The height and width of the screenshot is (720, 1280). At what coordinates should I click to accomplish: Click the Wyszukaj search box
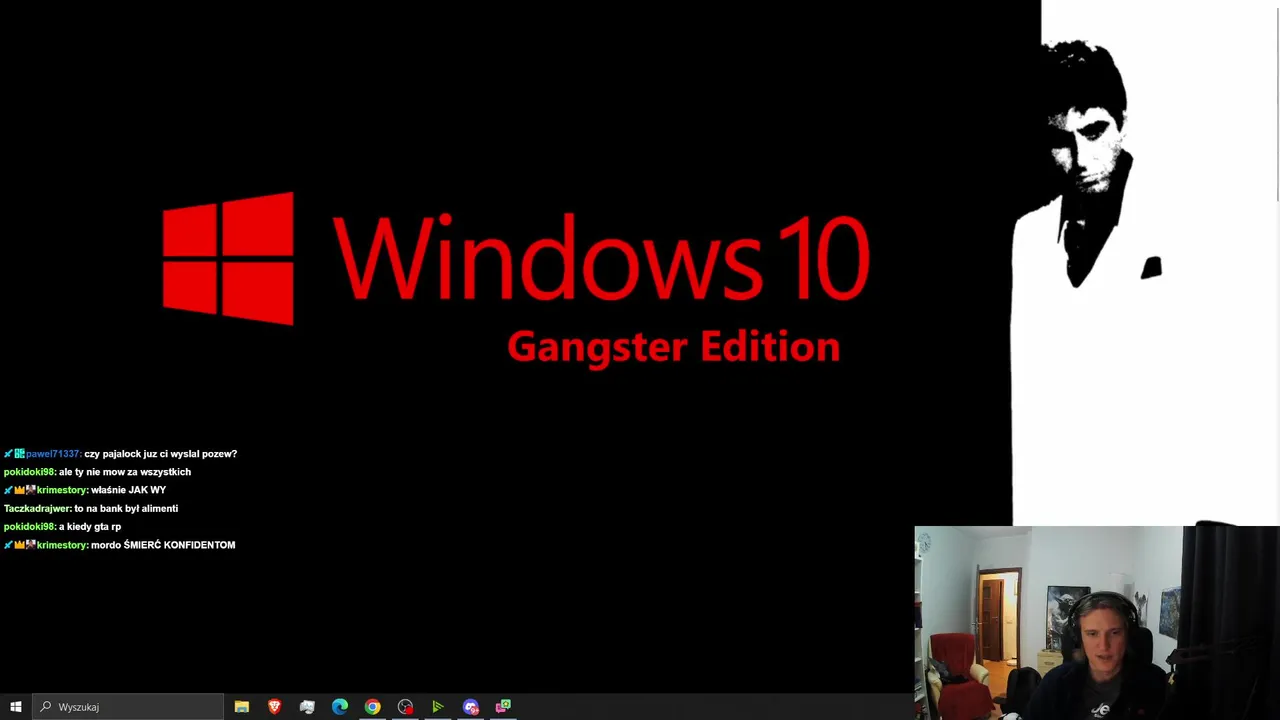tap(127, 707)
